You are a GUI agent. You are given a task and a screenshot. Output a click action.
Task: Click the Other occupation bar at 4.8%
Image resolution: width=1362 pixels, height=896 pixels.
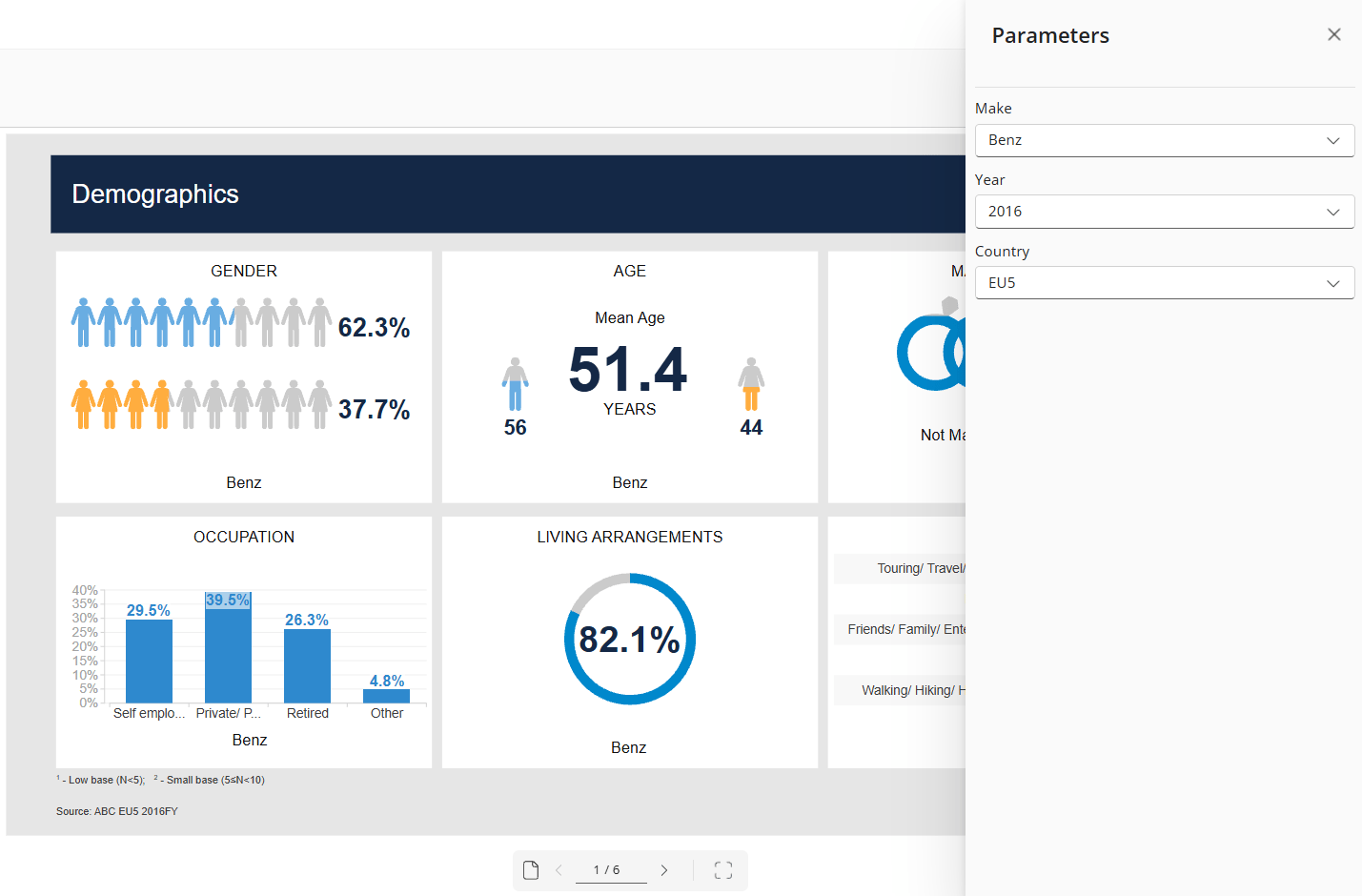387,696
